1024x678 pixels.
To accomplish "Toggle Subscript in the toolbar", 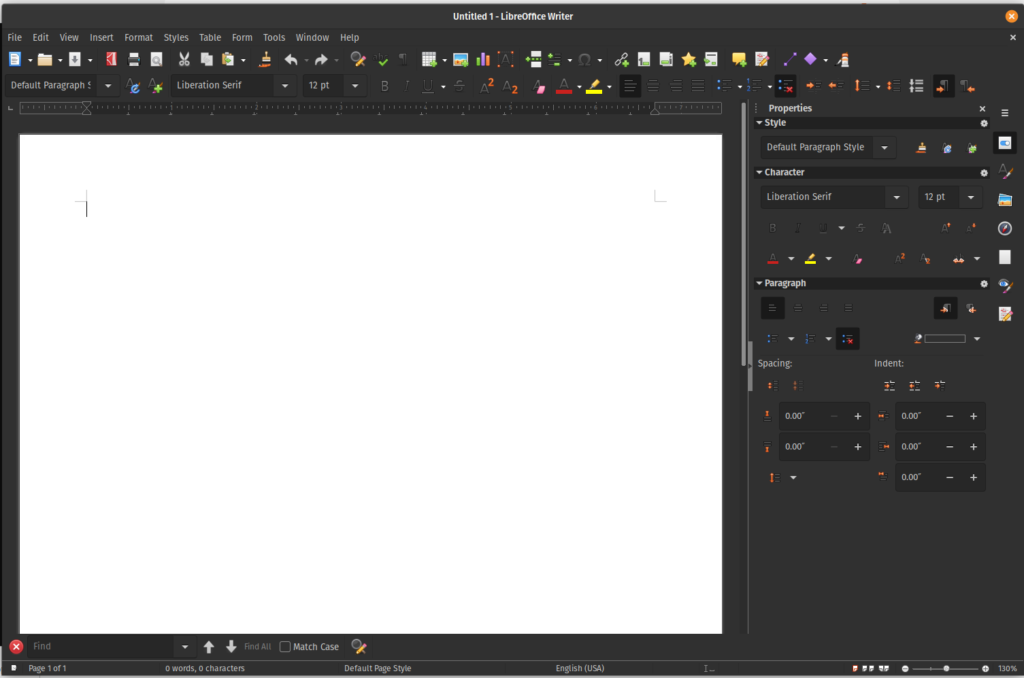I will (510, 86).
